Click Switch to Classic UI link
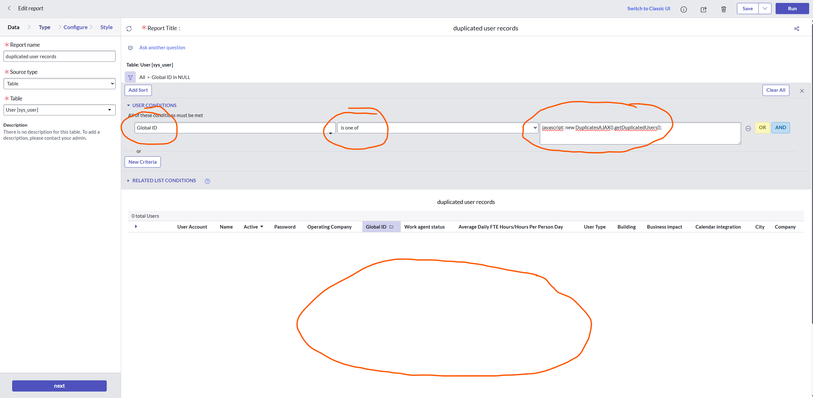The height and width of the screenshot is (398, 813). click(649, 9)
